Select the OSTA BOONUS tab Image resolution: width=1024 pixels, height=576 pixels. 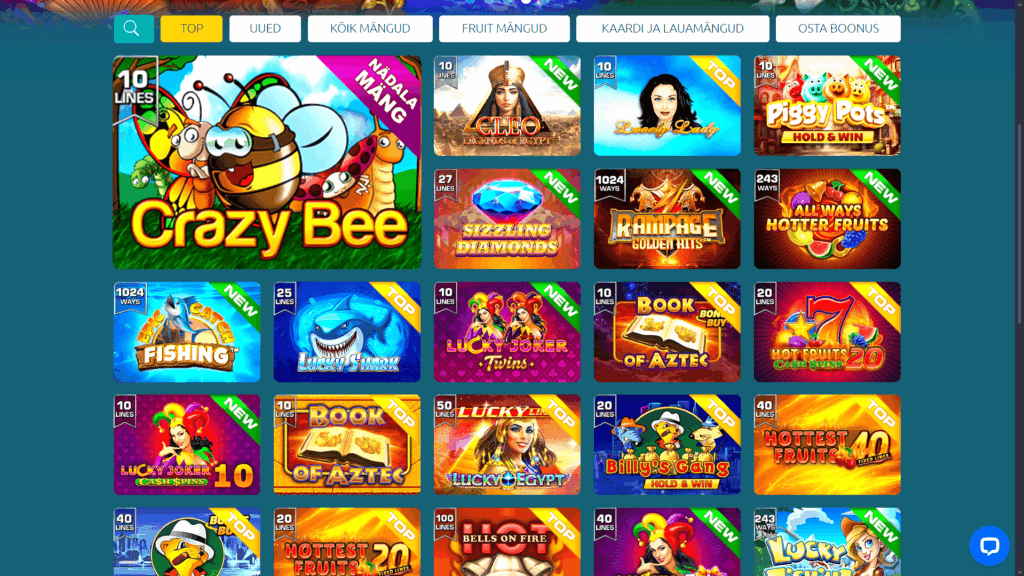(x=839, y=29)
